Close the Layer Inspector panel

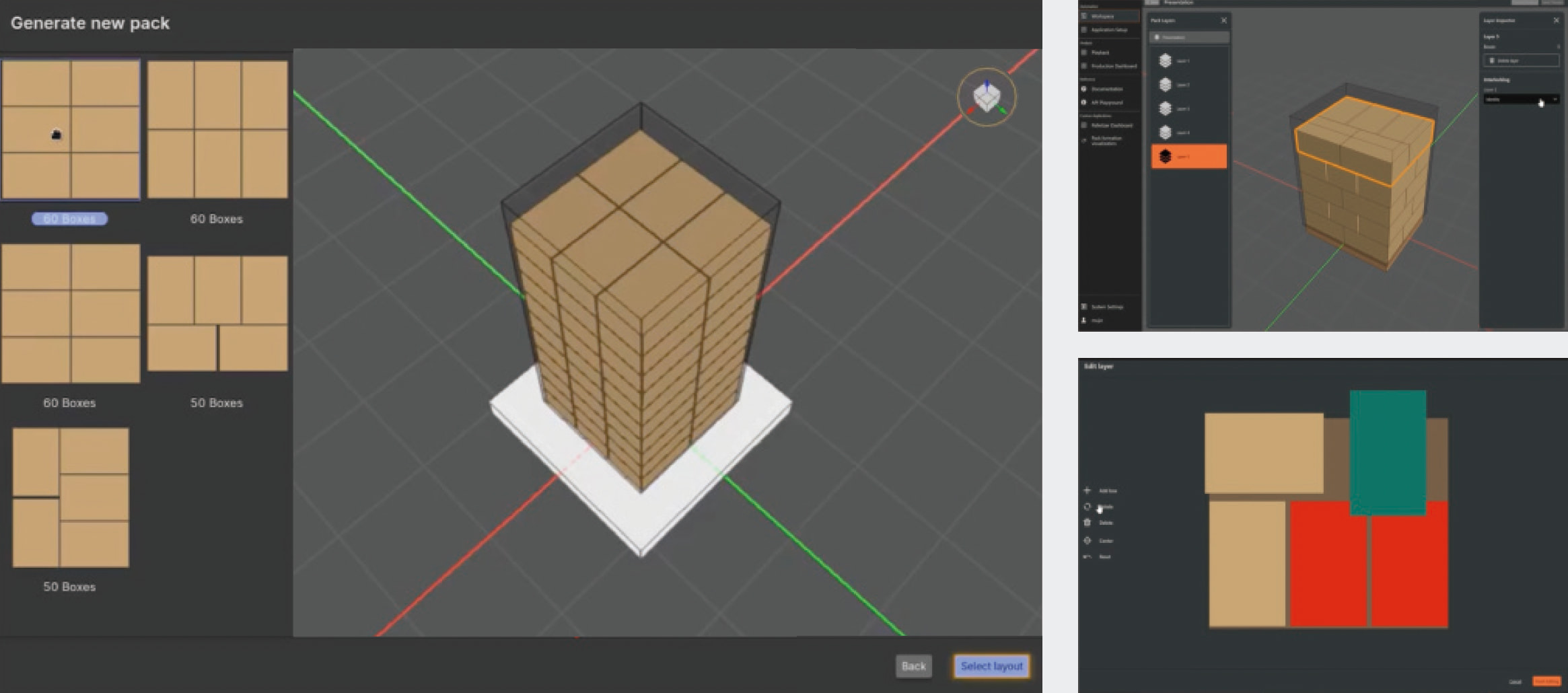click(1556, 20)
